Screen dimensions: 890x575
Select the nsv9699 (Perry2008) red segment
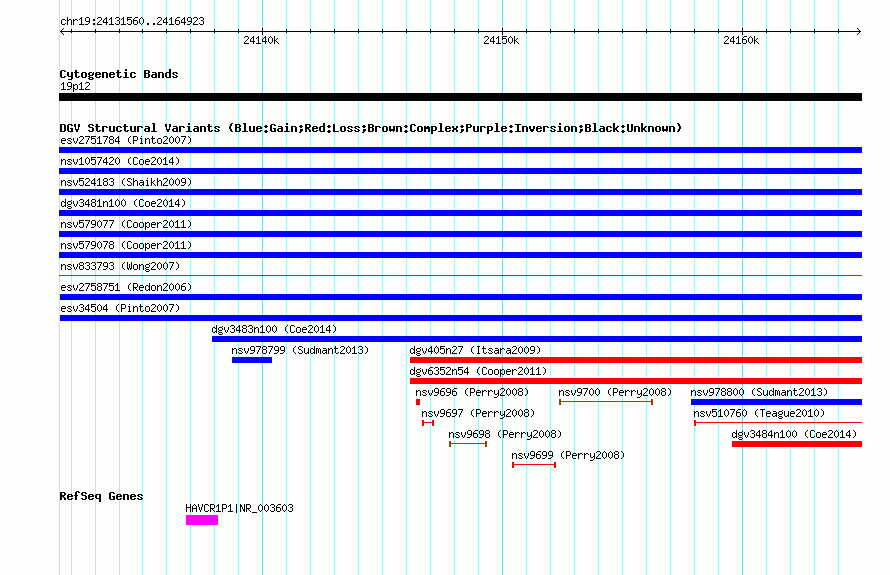tap(534, 465)
